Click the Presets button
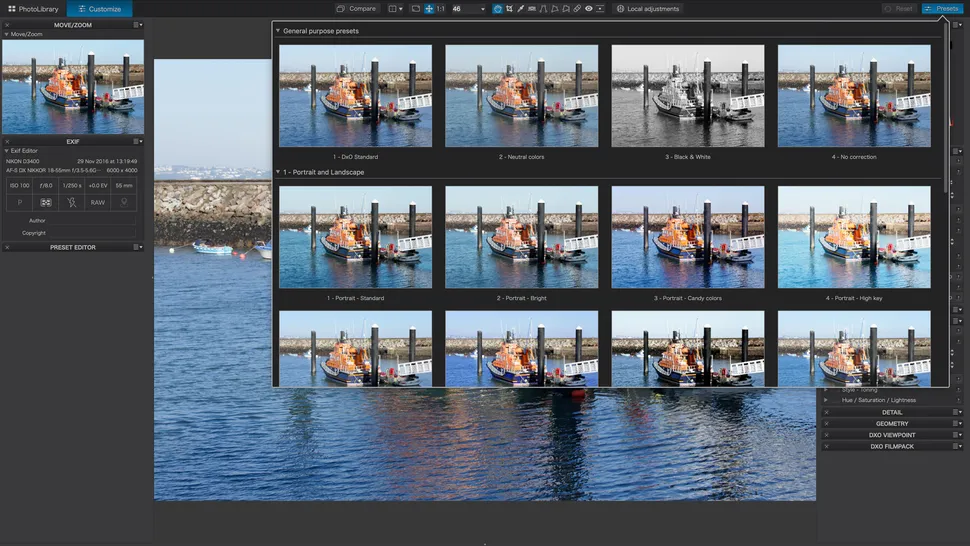This screenshot has height=546, width=970. [942, 9]
